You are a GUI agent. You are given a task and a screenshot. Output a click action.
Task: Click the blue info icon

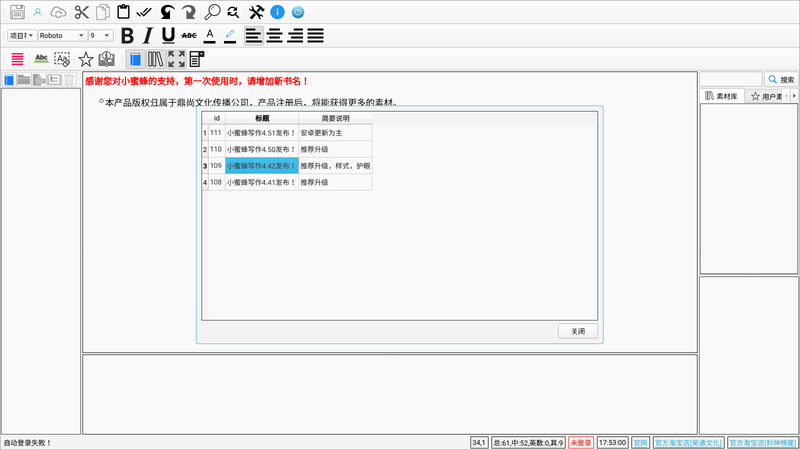tap(277, 12)
